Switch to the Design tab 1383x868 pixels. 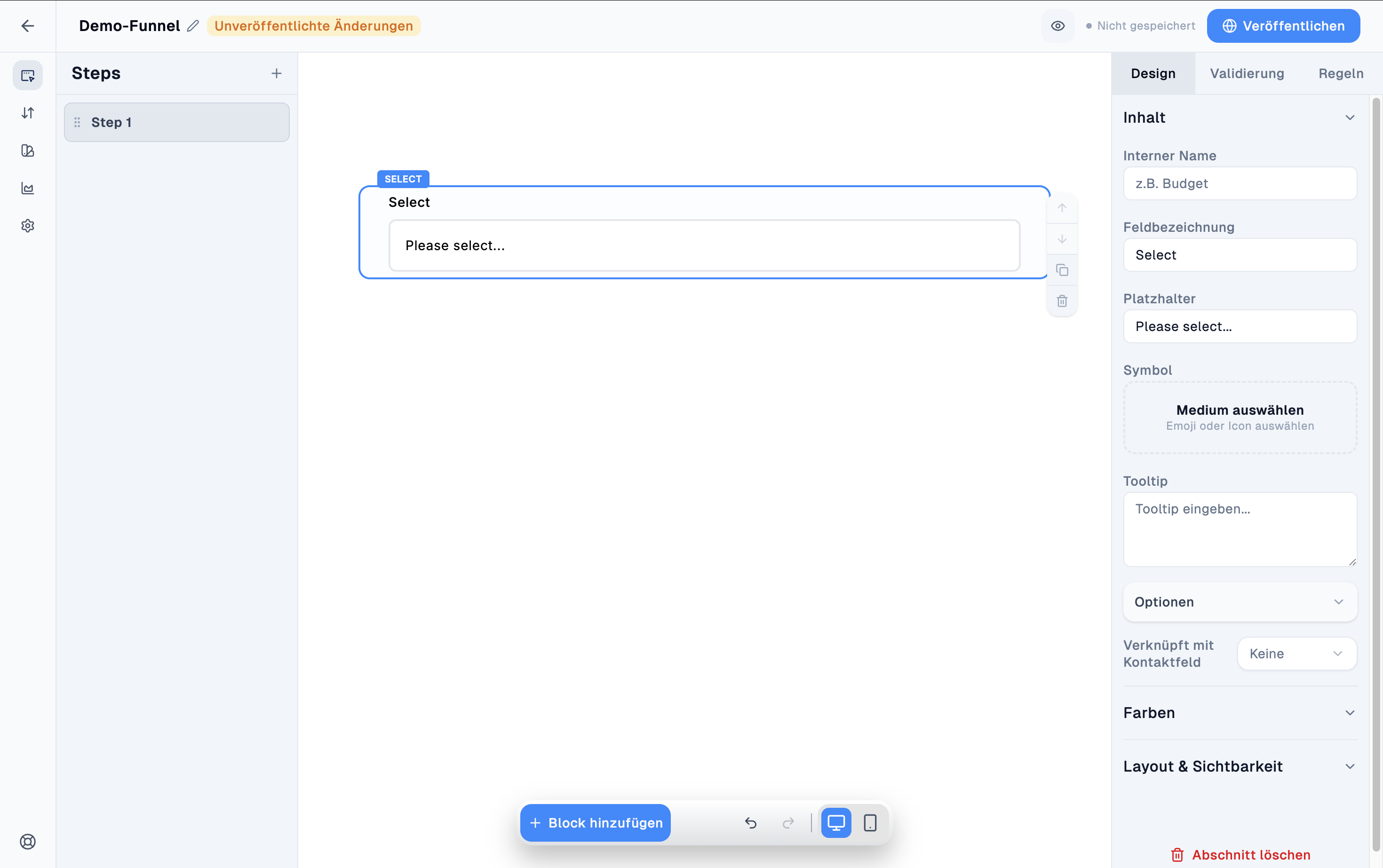1152,73
